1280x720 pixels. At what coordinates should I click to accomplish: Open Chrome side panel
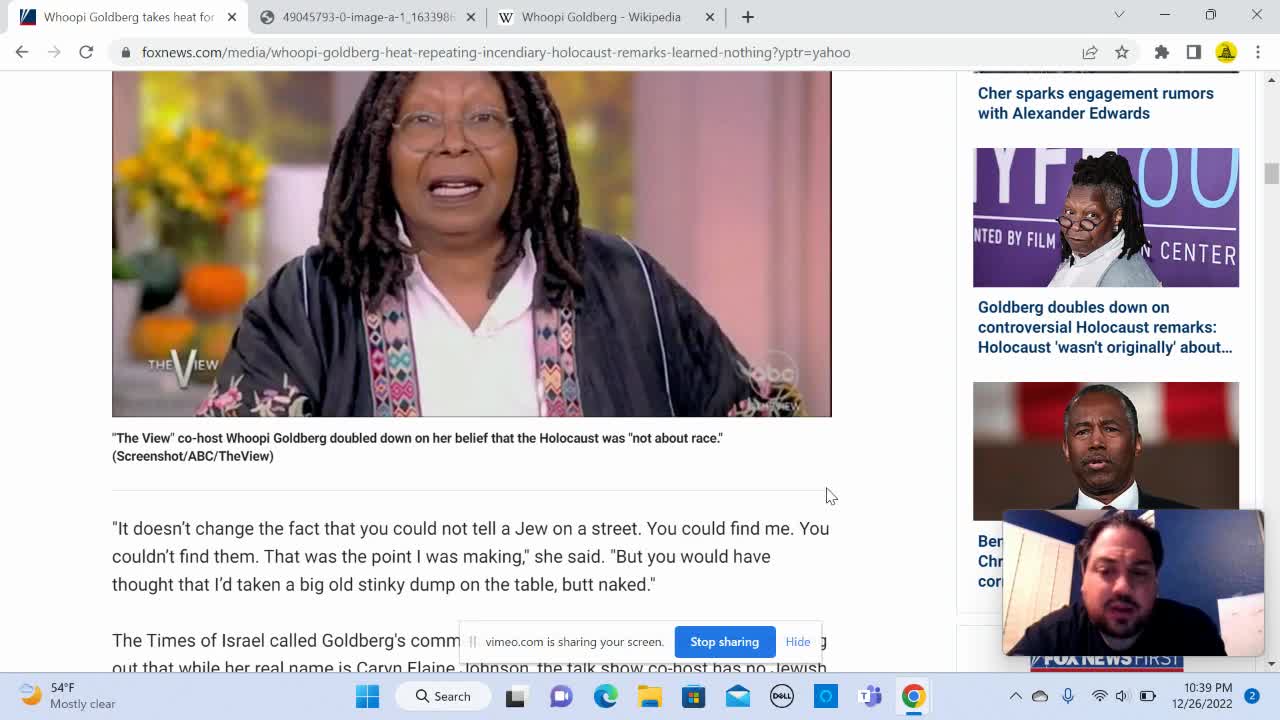click(1194, 52)
